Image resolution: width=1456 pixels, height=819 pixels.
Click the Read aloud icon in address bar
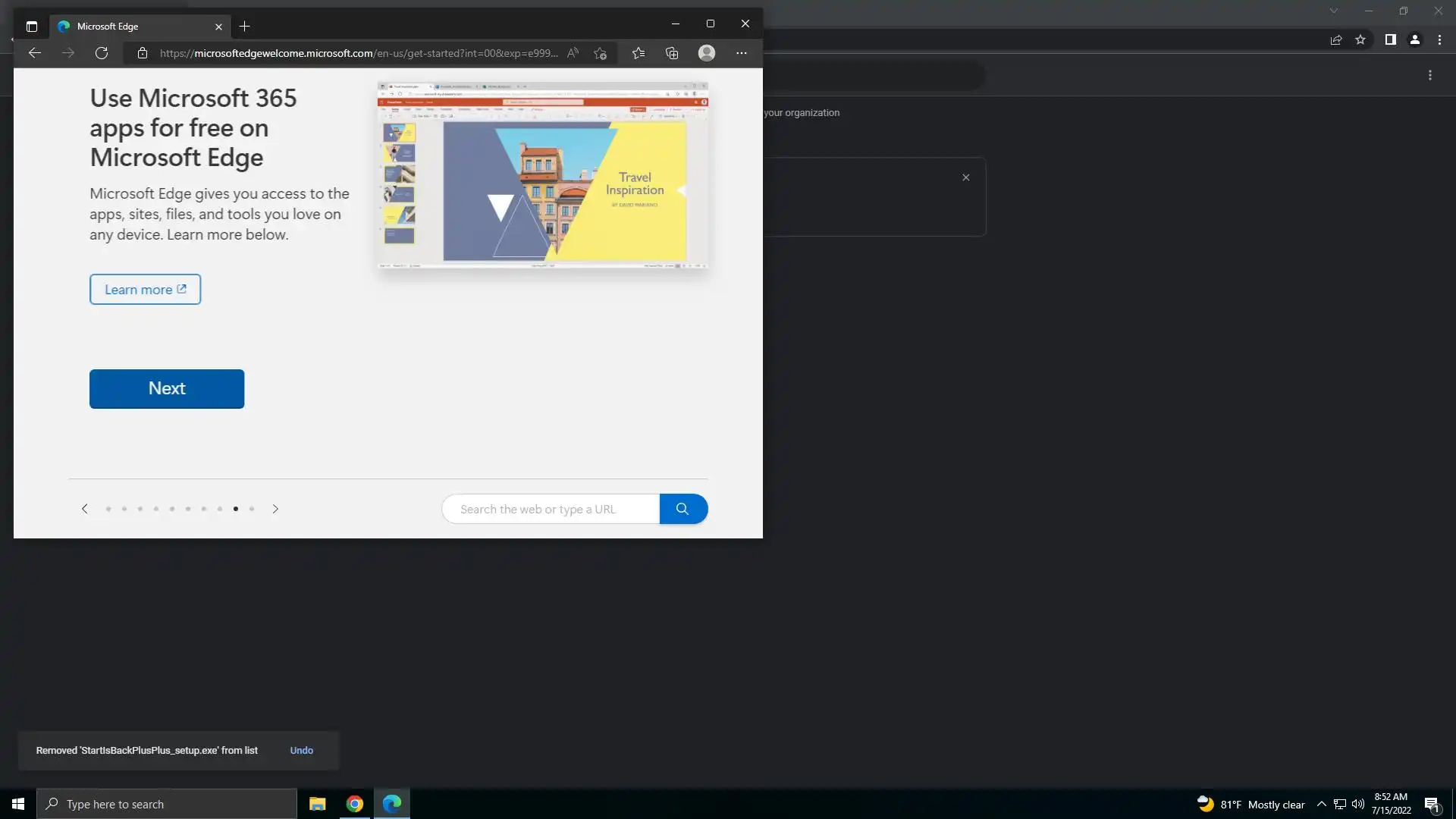[573, 53]
